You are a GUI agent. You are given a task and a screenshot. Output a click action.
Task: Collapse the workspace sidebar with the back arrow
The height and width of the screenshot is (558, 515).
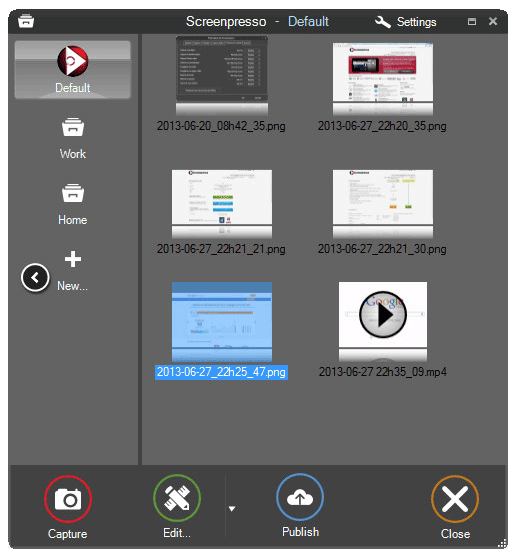point(35,278)
